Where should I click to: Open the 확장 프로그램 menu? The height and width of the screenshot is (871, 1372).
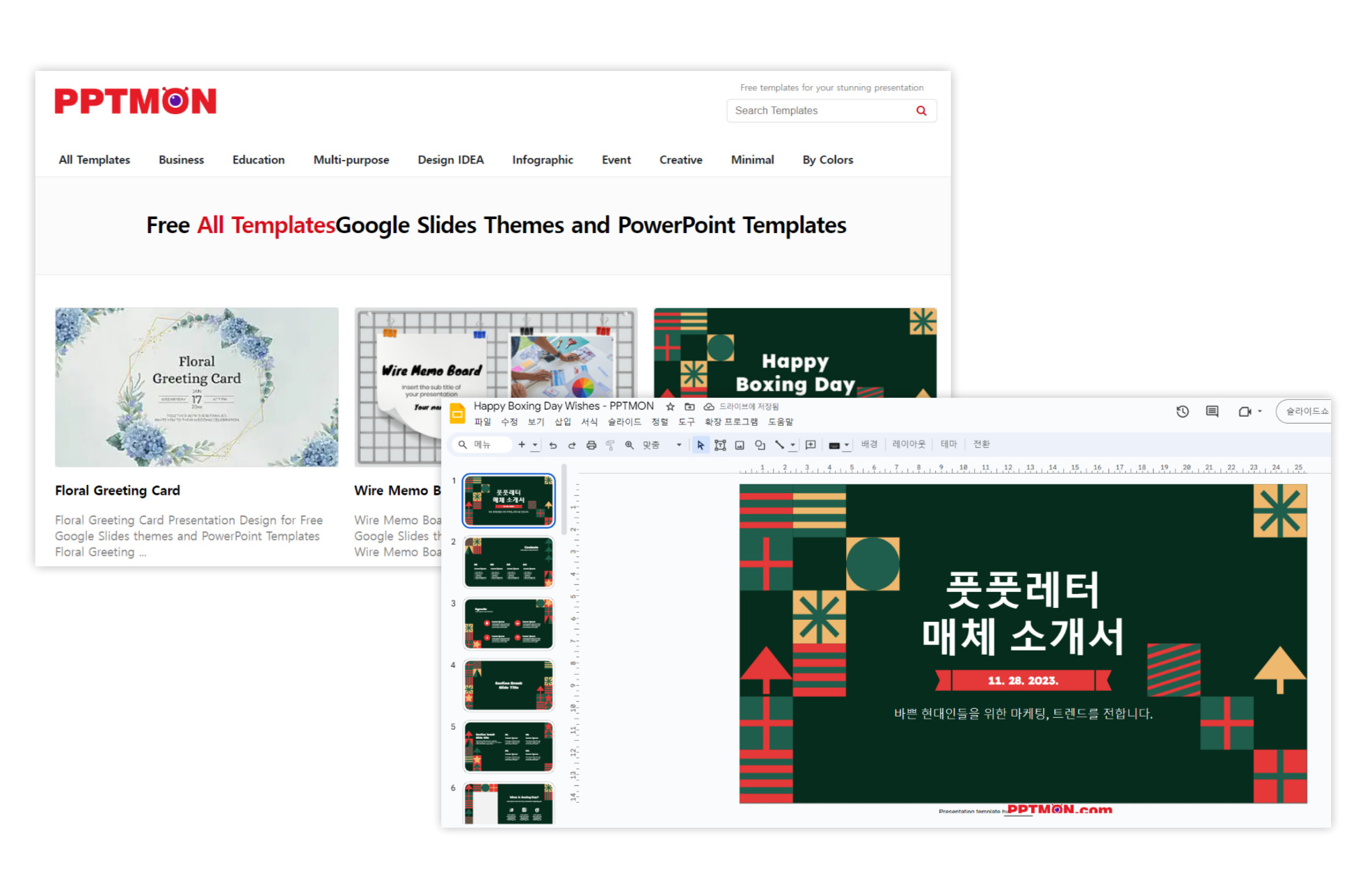(731, 422)
